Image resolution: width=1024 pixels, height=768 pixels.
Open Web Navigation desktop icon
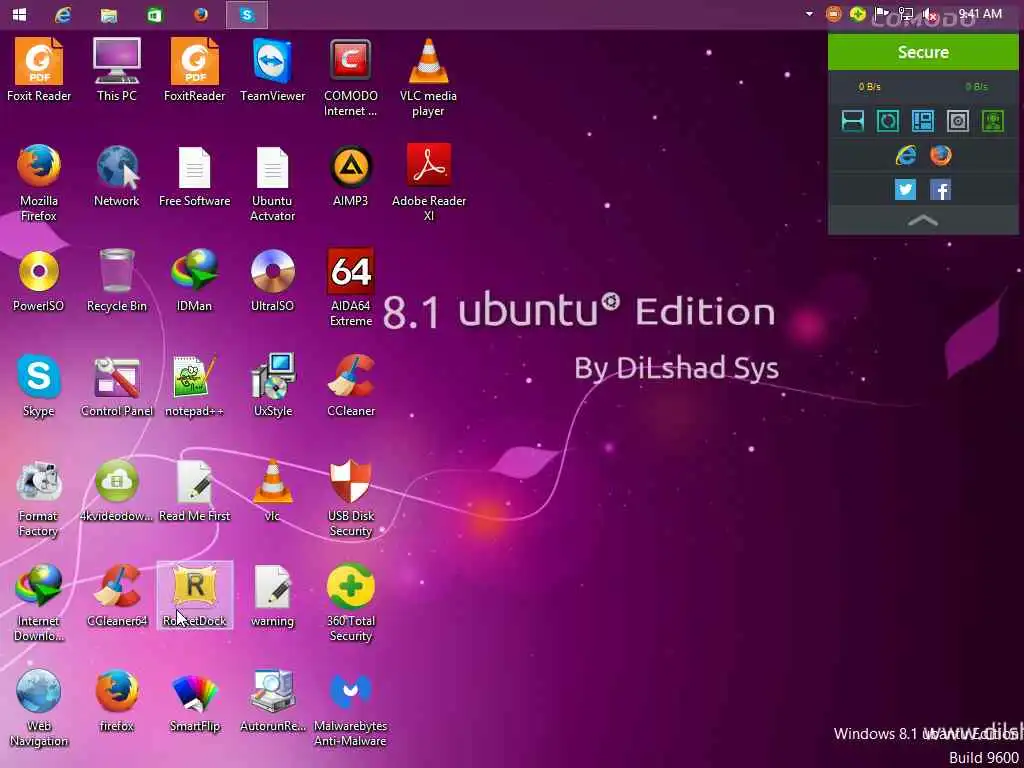(x=39, y=709)
